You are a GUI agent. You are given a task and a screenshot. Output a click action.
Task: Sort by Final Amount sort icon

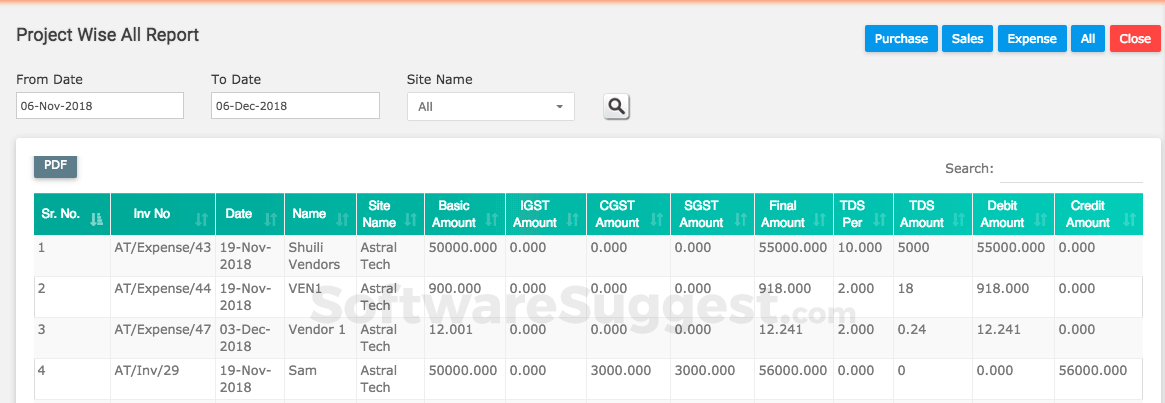coord(820,218)
